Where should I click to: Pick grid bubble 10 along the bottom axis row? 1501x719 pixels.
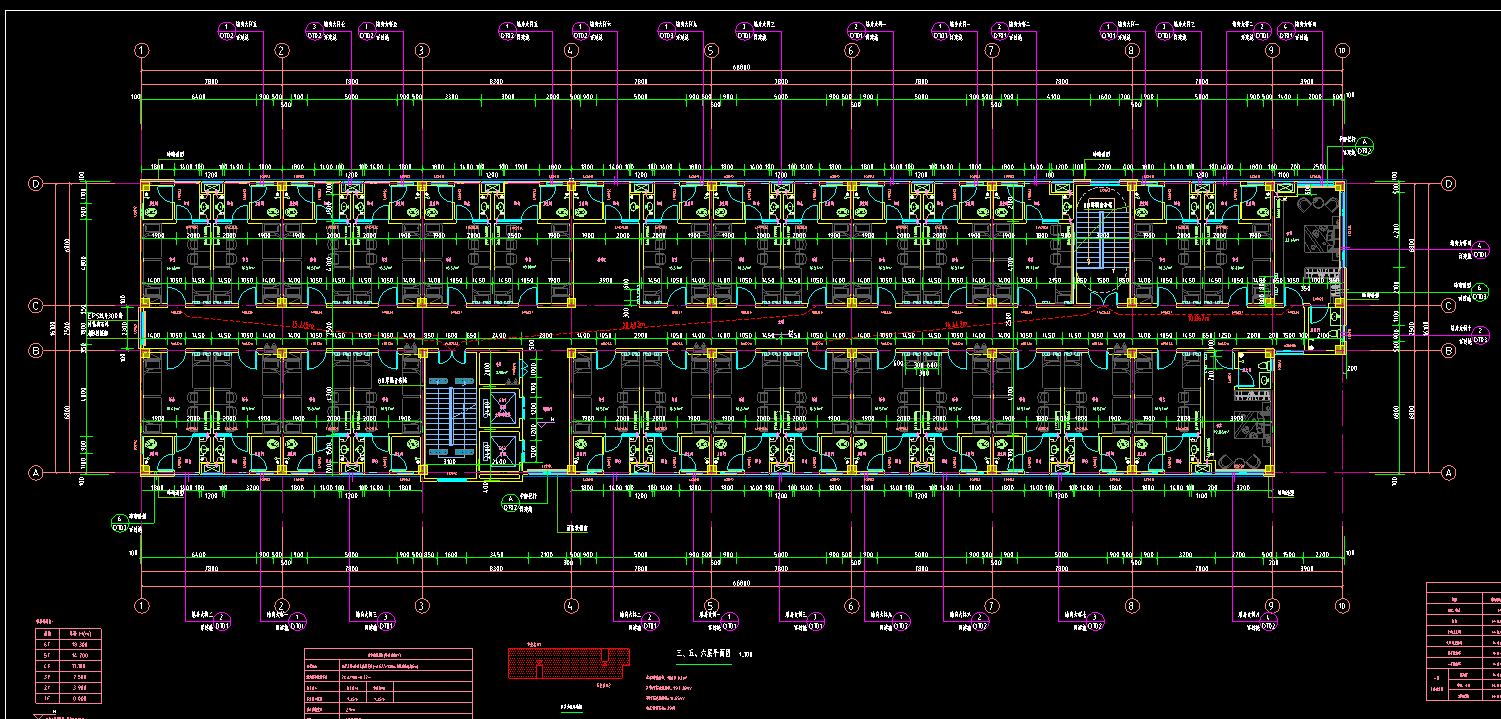[1342, 606]
